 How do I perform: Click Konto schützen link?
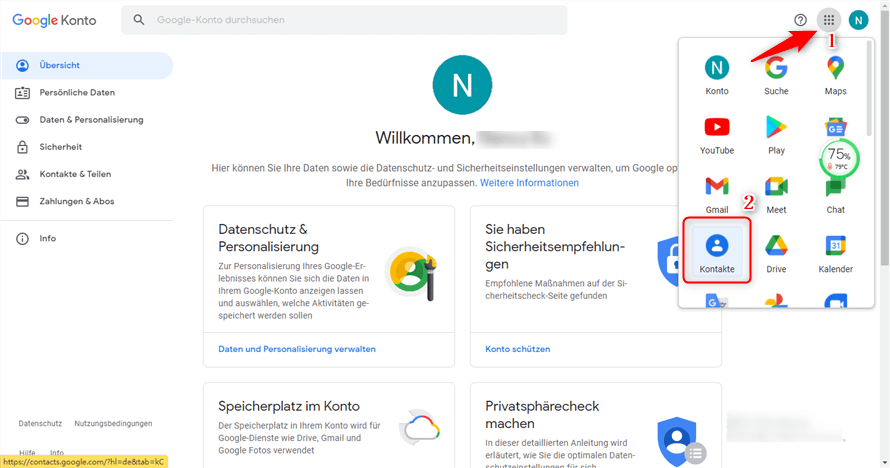[518, 349]
